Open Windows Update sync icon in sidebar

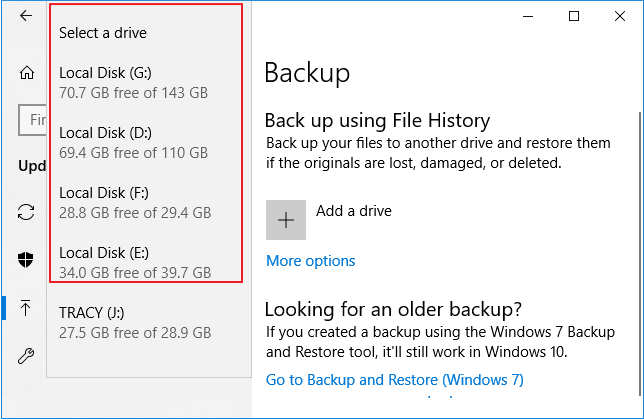coord(25,212)
